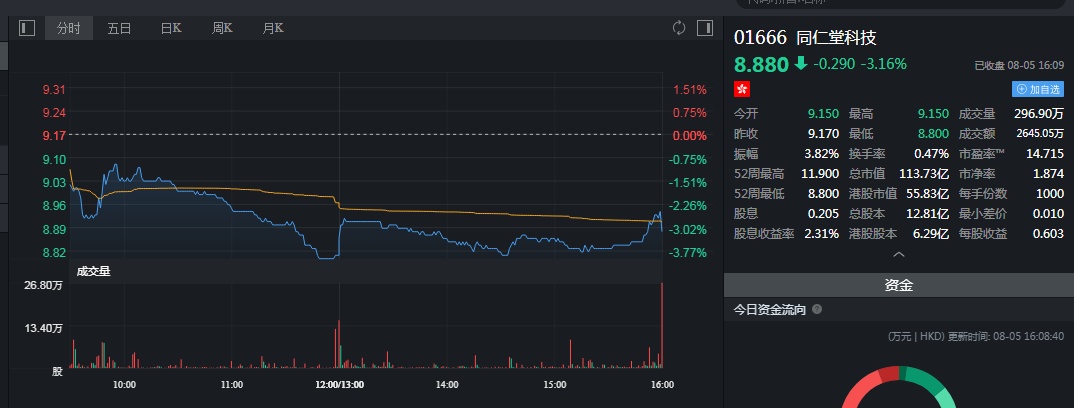Switch to the 分时 tab
1074x408 pixels.
pyautogui.click(x=69, y=28)
